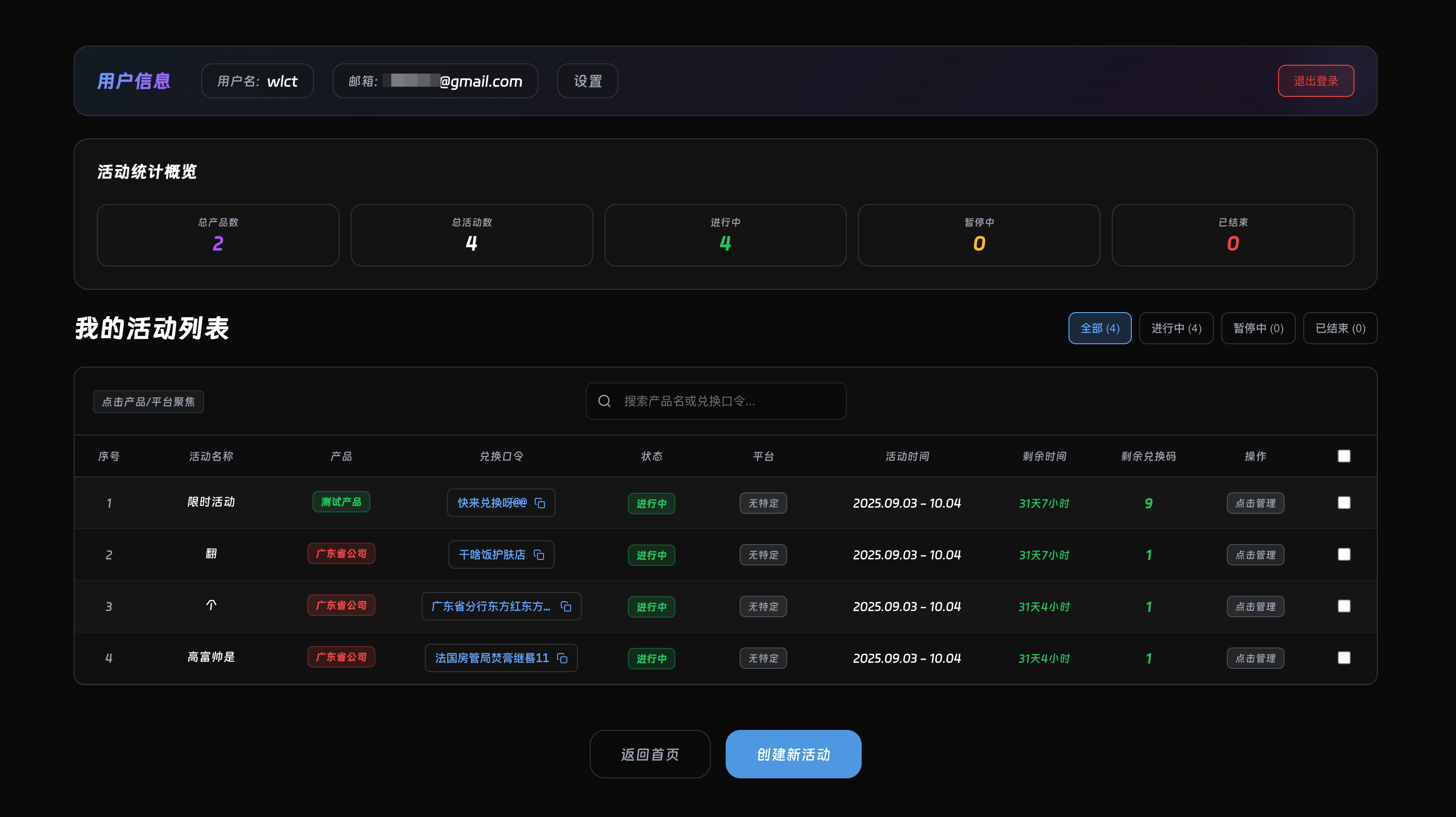The height and width of the screenshot is (817, 1456).
Task: Go back with the 返回首页 button
Action: 650,754
